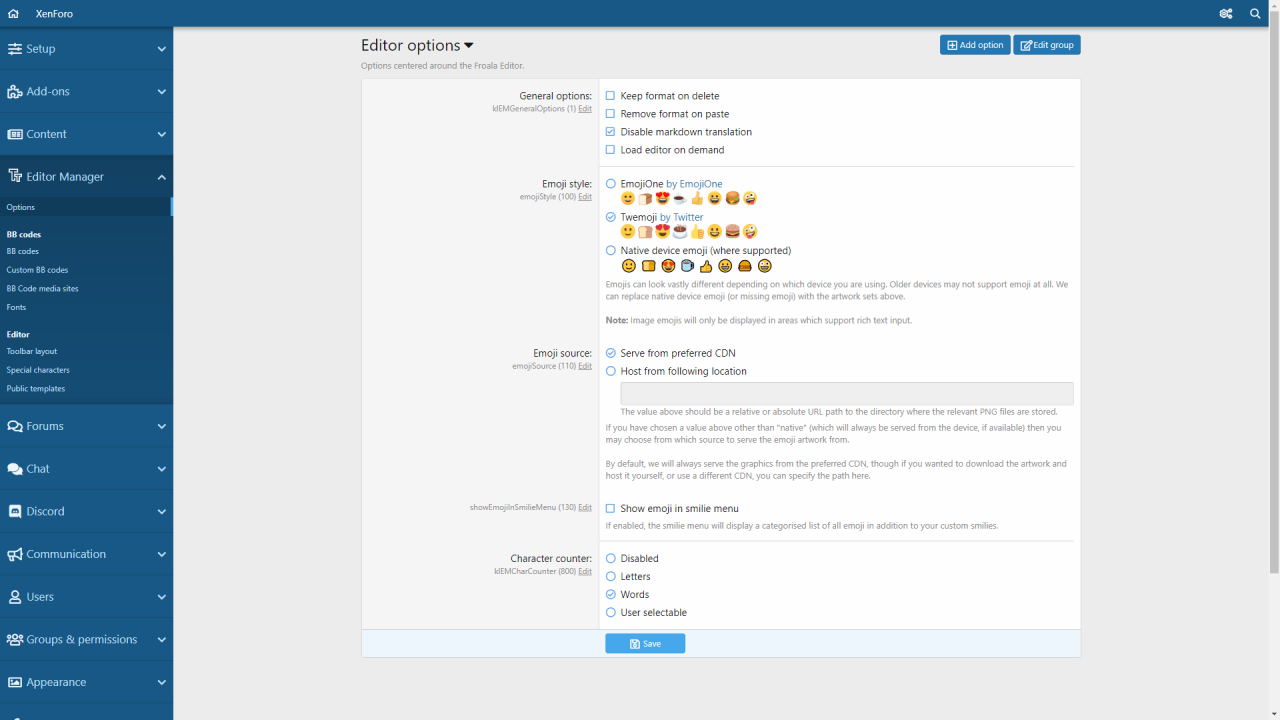Click the Communication megaphone icon
Viewport: 1280px width, 720px height.
15,554
